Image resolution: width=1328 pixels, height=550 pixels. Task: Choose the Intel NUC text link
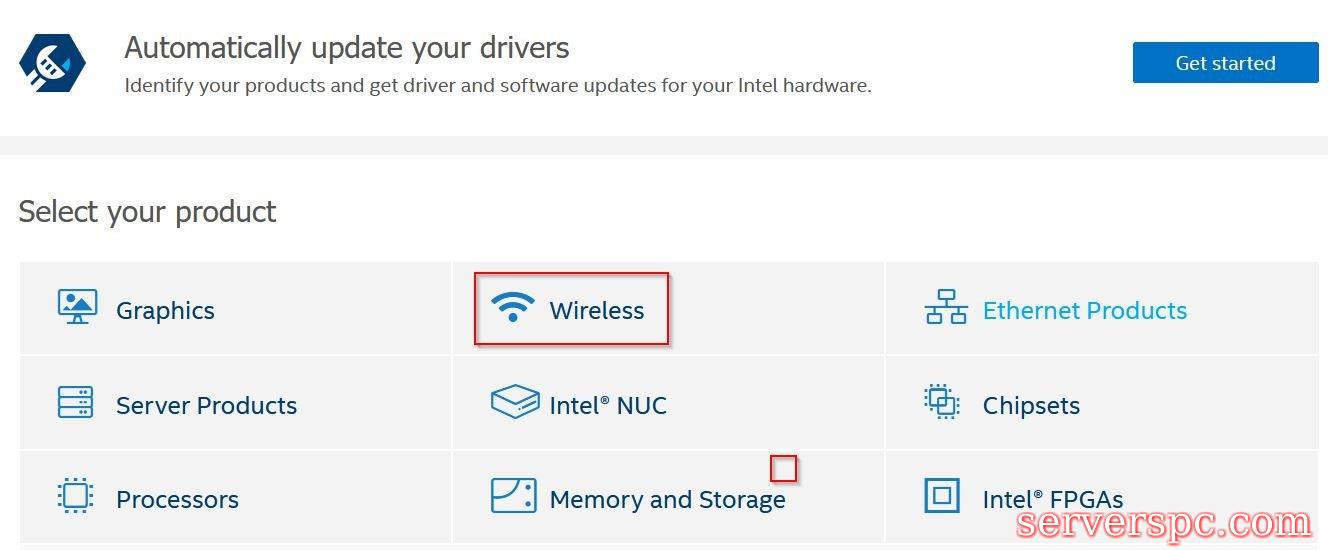tap(608, 406)
